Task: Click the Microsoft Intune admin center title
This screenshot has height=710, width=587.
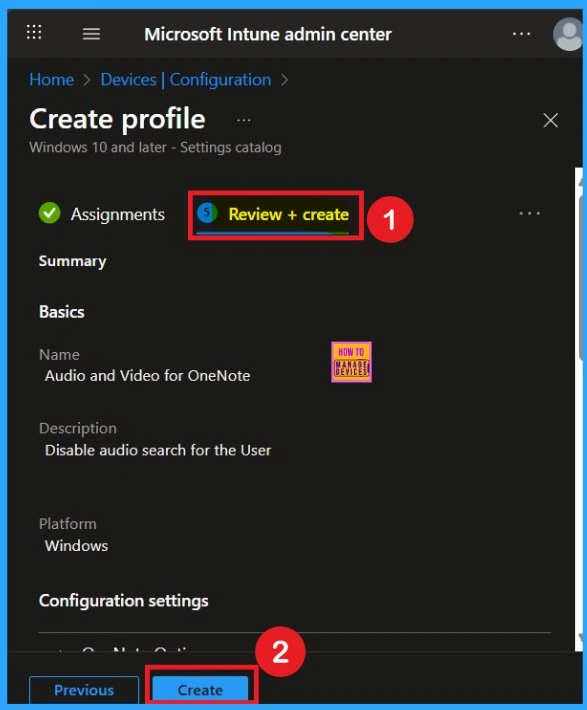Action: tap(268, 34)
